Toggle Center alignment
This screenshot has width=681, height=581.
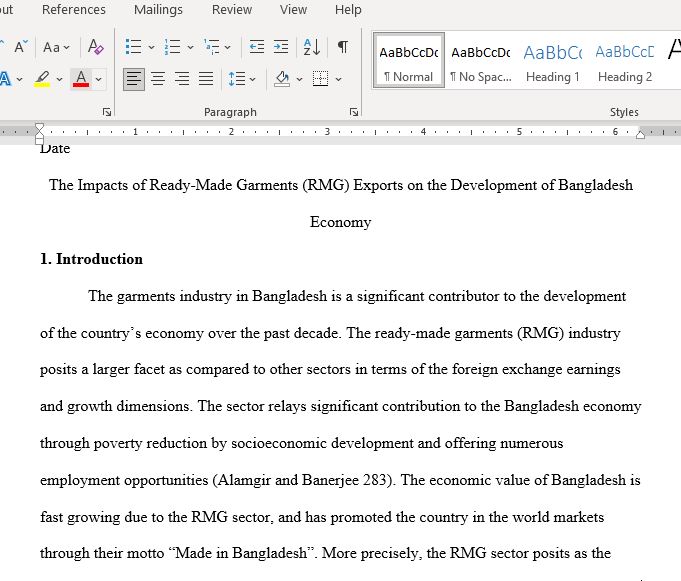click(158, 79)
